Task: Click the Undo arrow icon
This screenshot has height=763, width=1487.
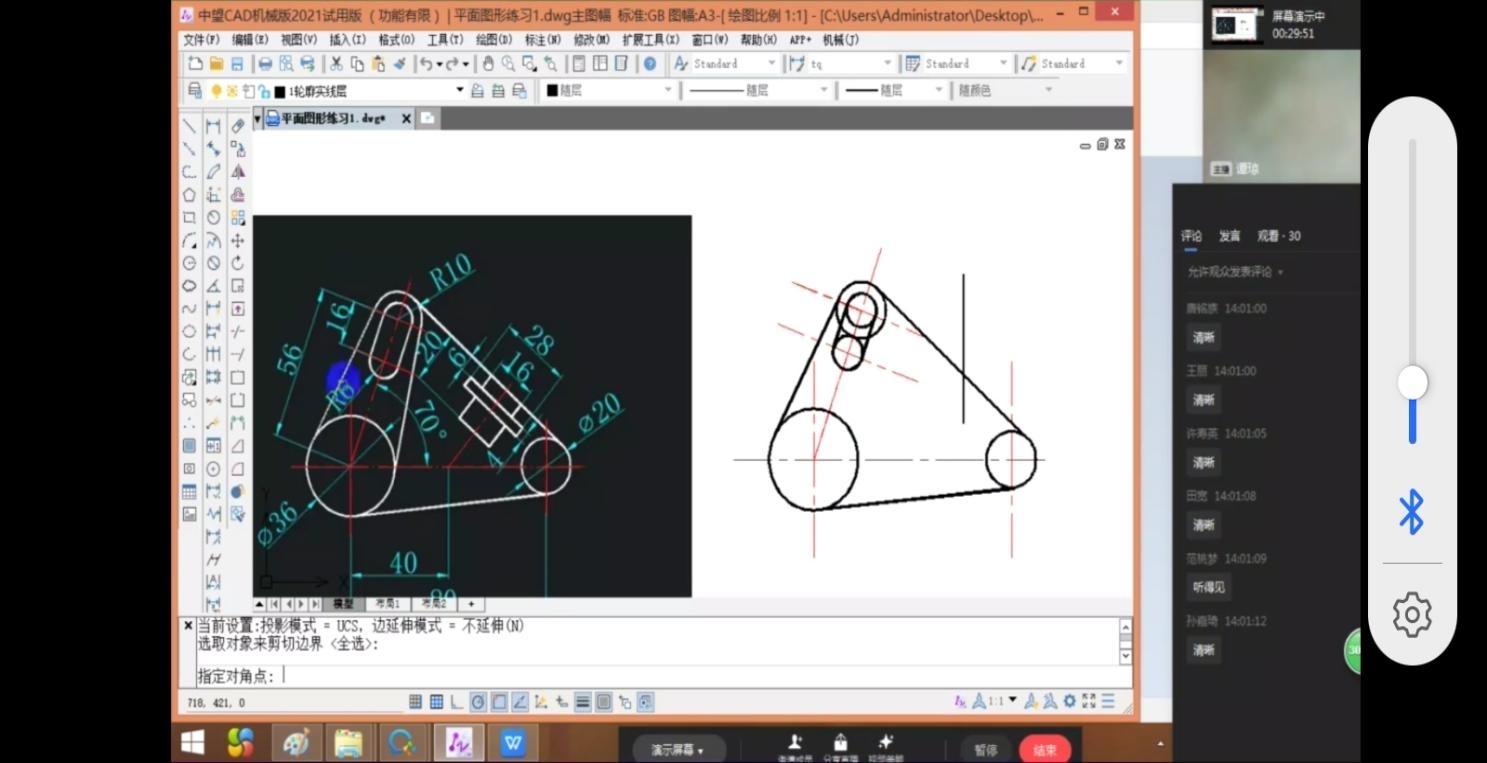Action: pyautogui.click(x=427, y=64)
